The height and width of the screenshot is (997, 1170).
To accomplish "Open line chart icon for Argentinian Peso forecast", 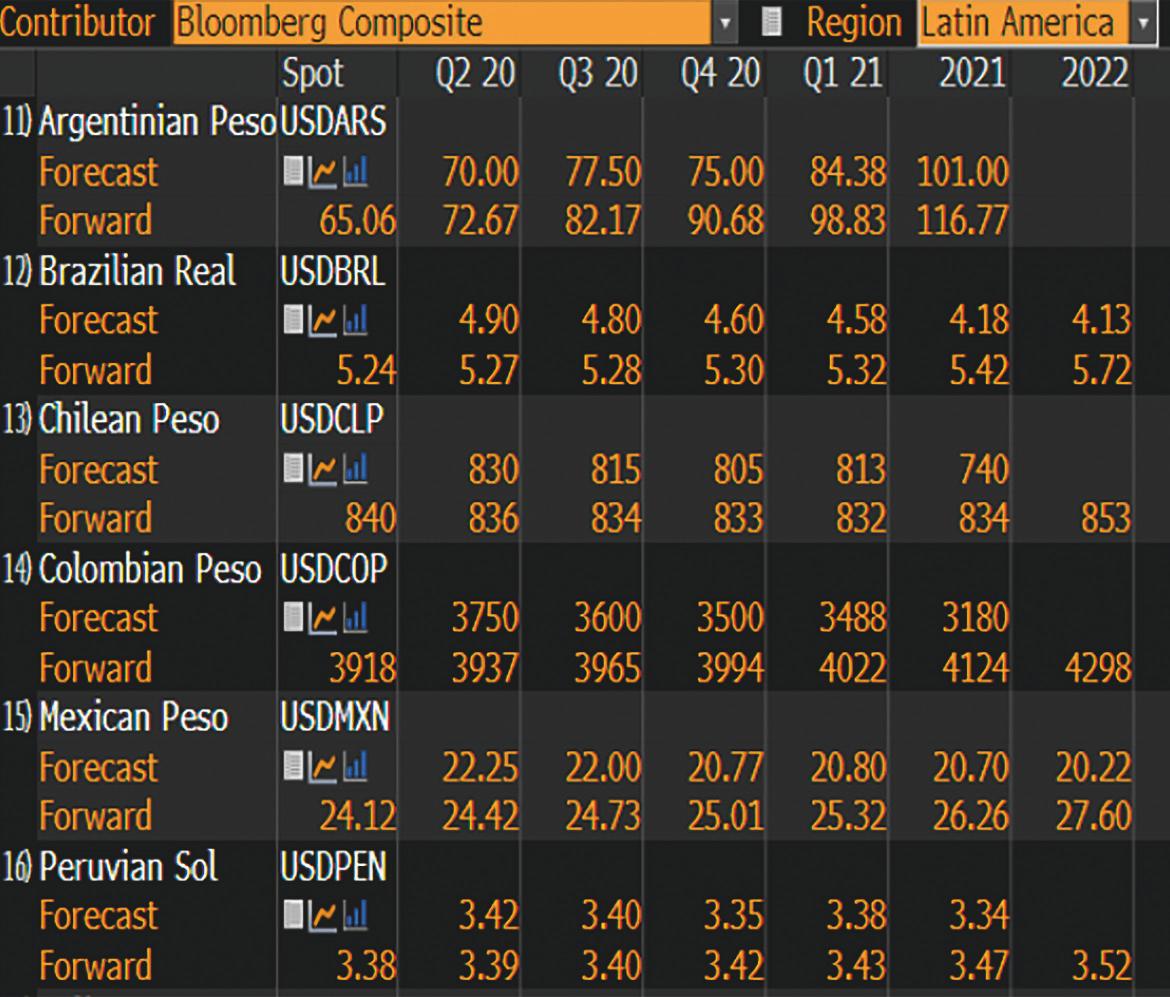I will [x=324, y=173].
